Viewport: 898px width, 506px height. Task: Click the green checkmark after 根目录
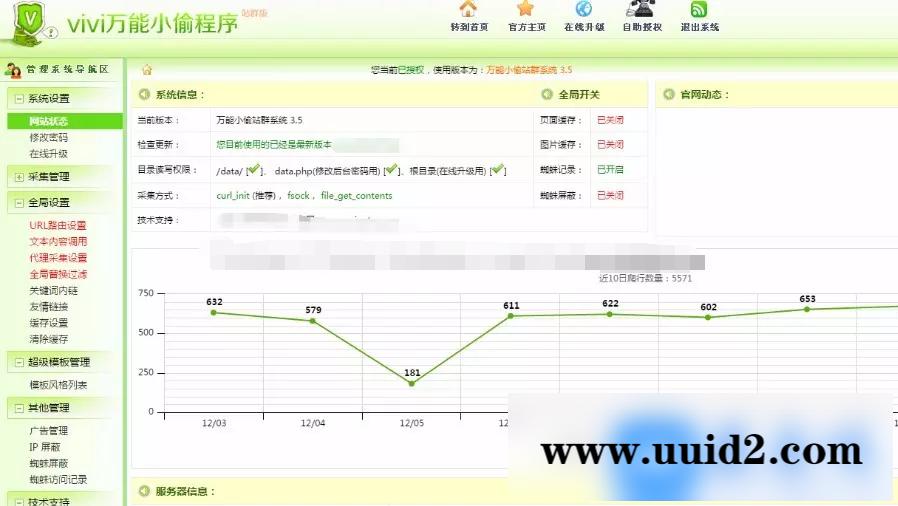click(x=498, y=169)
